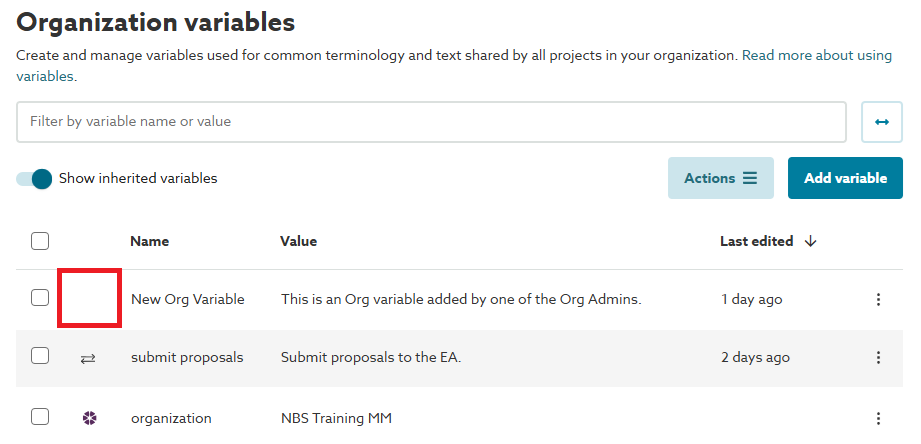Viewport: 921px width, 444px height.
Task: Click the Last edited sort arrow
Action: pos(810,241)
